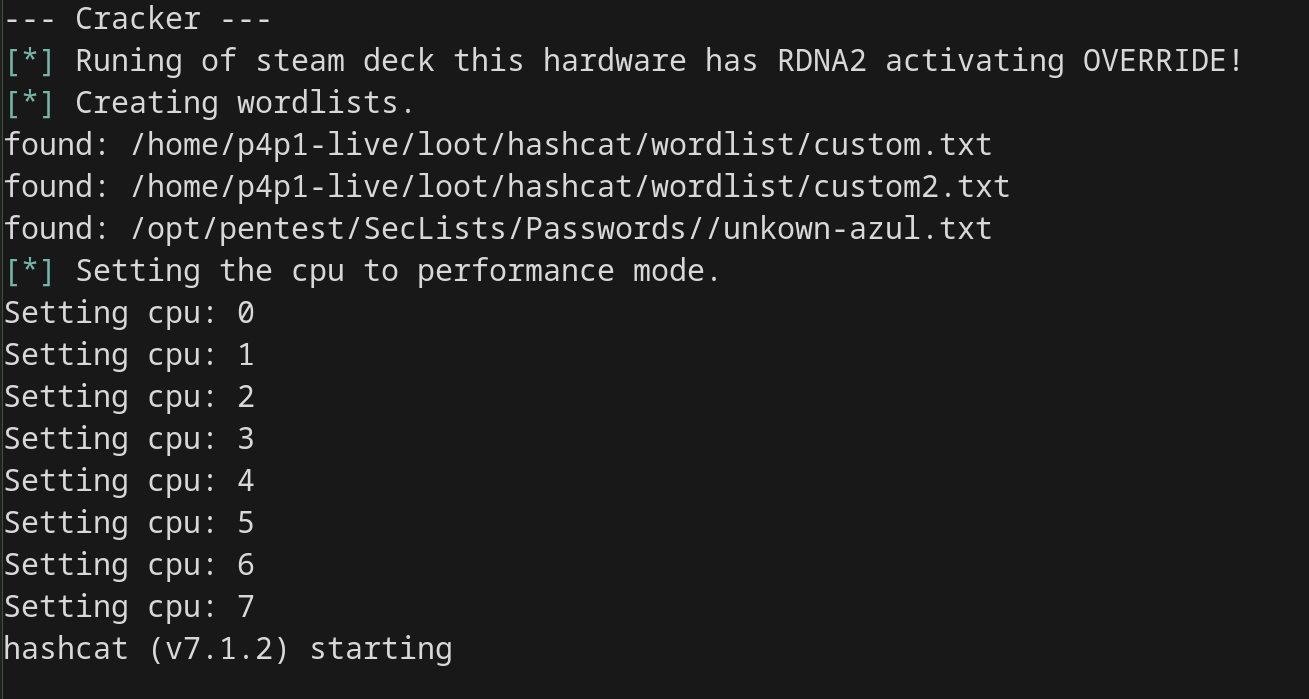Click the 'Setting cpu: 3' line
This screenshot has width=1309, height=699.
[129, 438]
